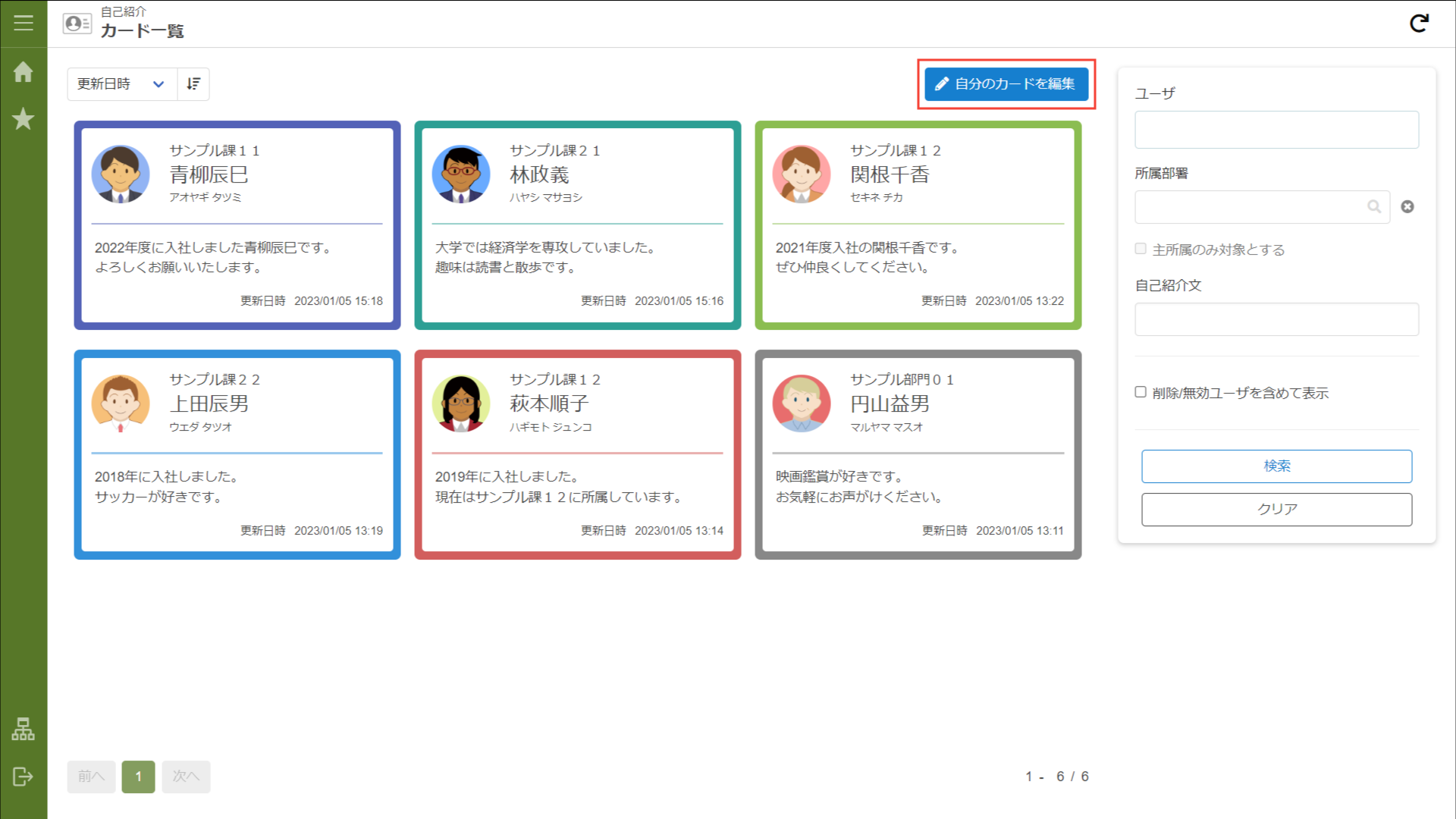Click the logout icon in sidebar
This screenshot has height=819, width=1456.
point(24,776)
